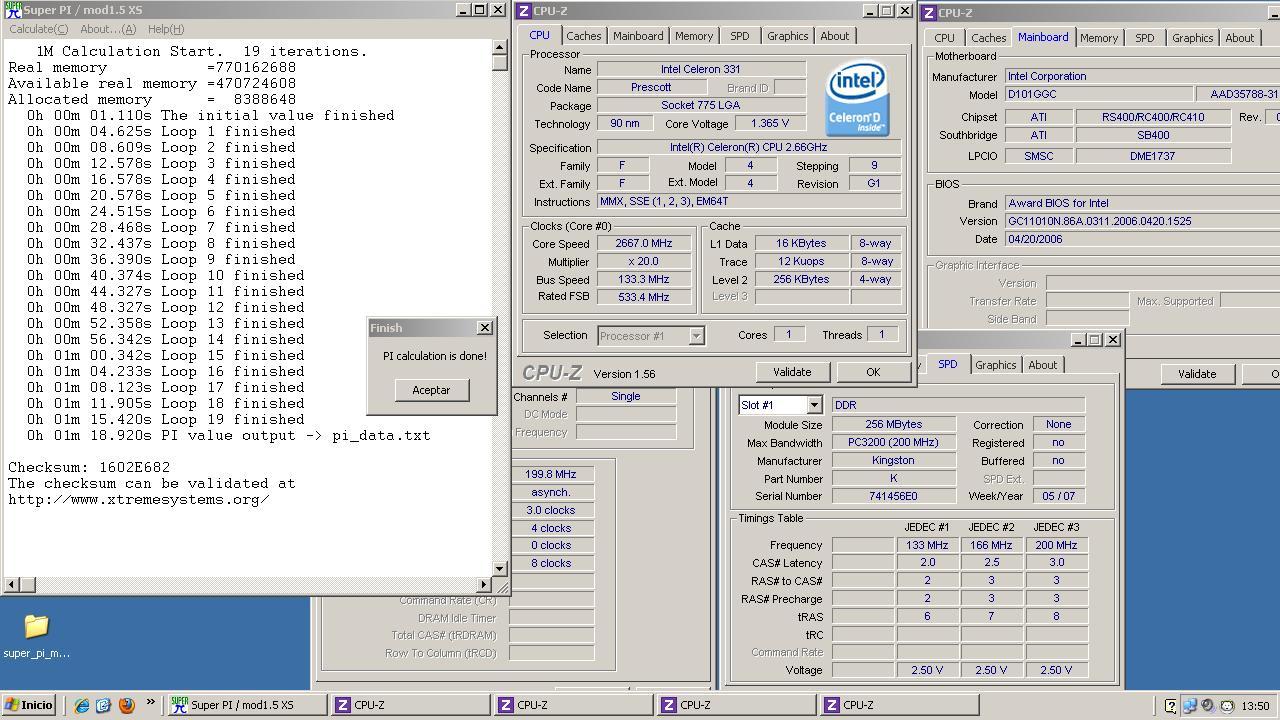Viewport: 1280px width, 720px height.
Task: Open Graphics tab in the front CPU-Z window
Action: (x=787, y=36)
